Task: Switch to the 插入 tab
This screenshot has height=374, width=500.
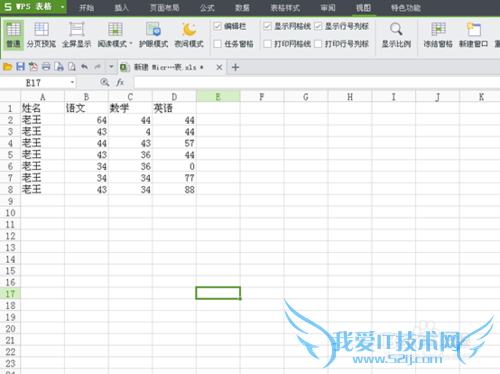Action: click(x=122, y=8)
